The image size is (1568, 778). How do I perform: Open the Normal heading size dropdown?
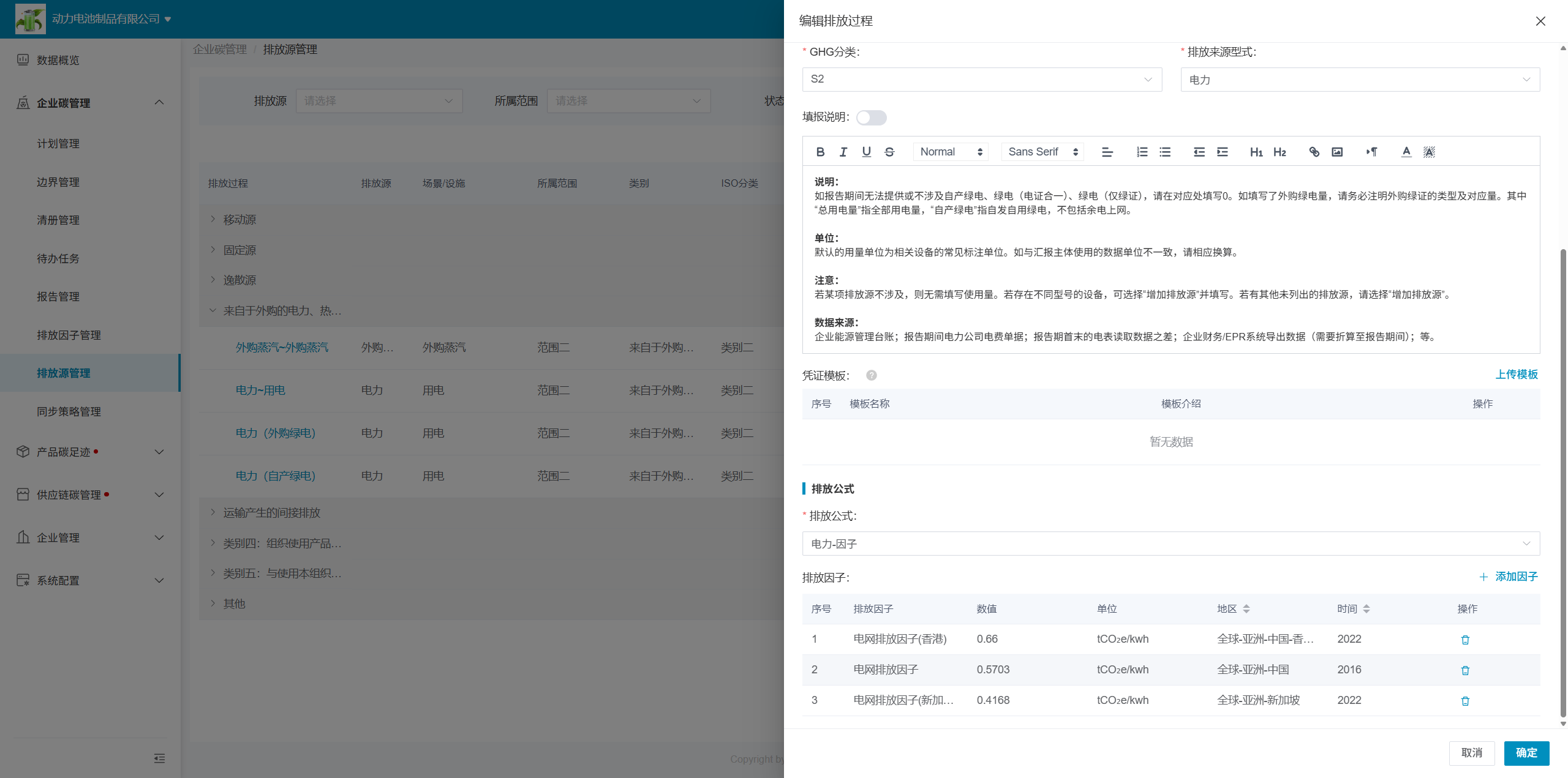point(951,152)
